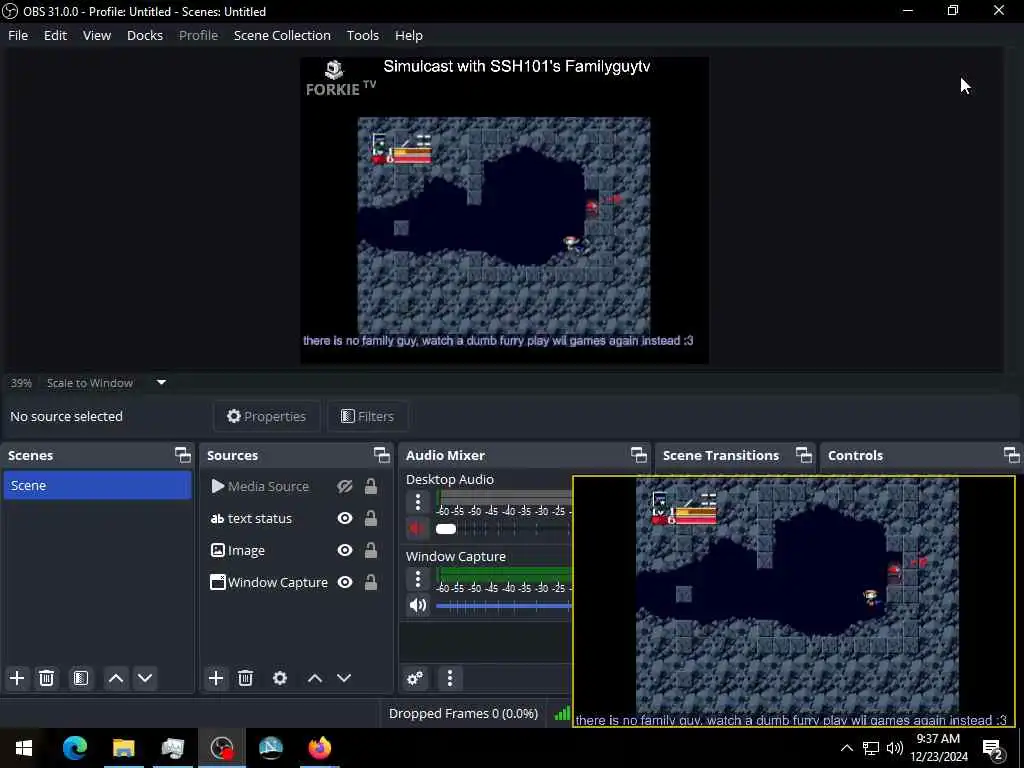This screenshot has height=768, width=1024.
Task: Adjust the Desktop Audio volume slider
Action: [503, 529]
